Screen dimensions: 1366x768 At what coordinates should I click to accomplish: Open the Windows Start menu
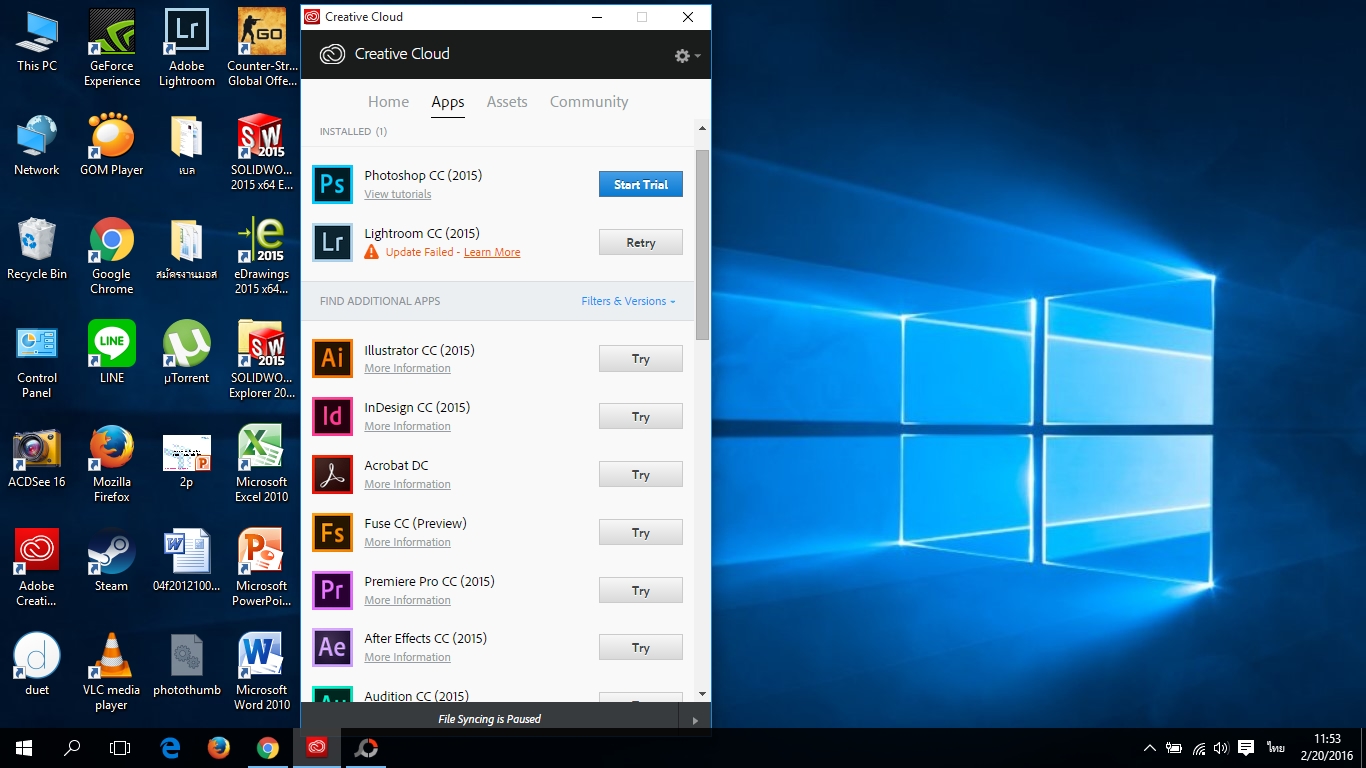[24, 748]
